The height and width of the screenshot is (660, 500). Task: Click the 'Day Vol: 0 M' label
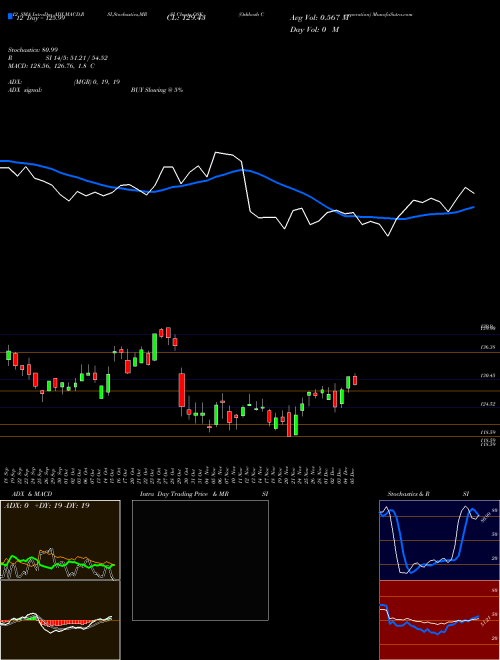(314, 29)
